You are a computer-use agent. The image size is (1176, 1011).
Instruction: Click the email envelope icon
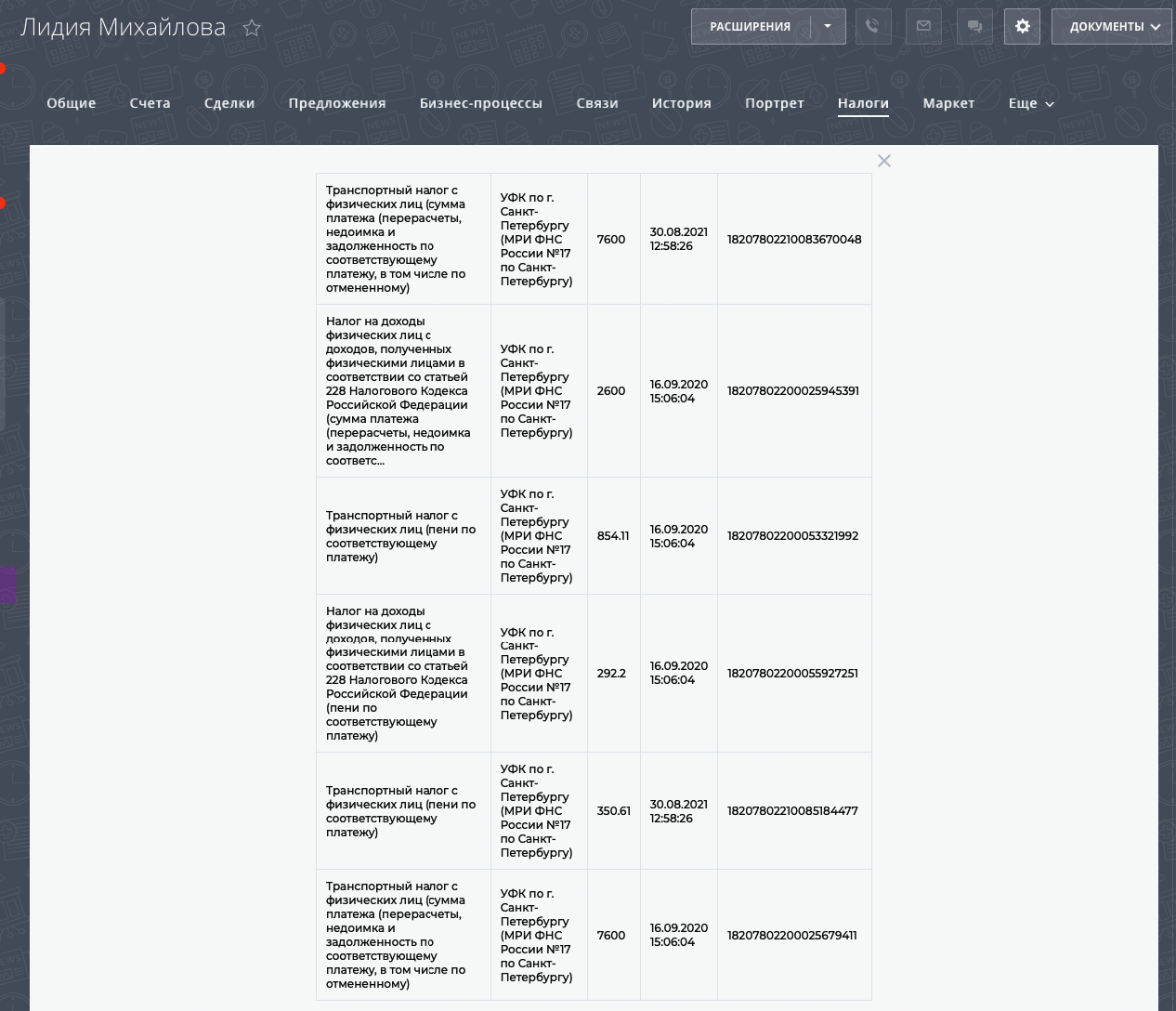[923, 27]
